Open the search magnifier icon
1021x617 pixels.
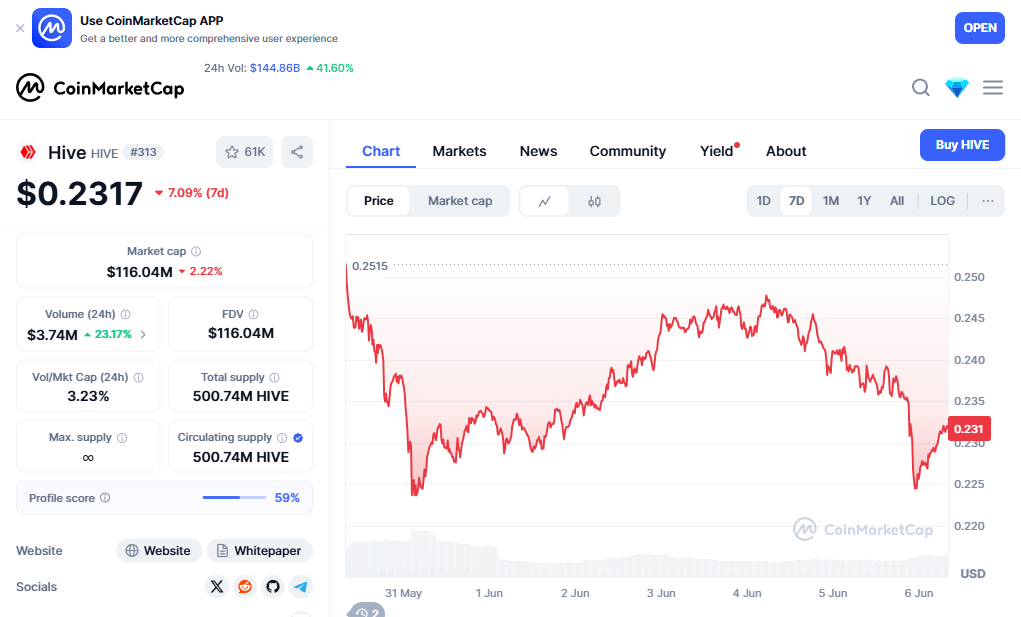click(921, 88)
